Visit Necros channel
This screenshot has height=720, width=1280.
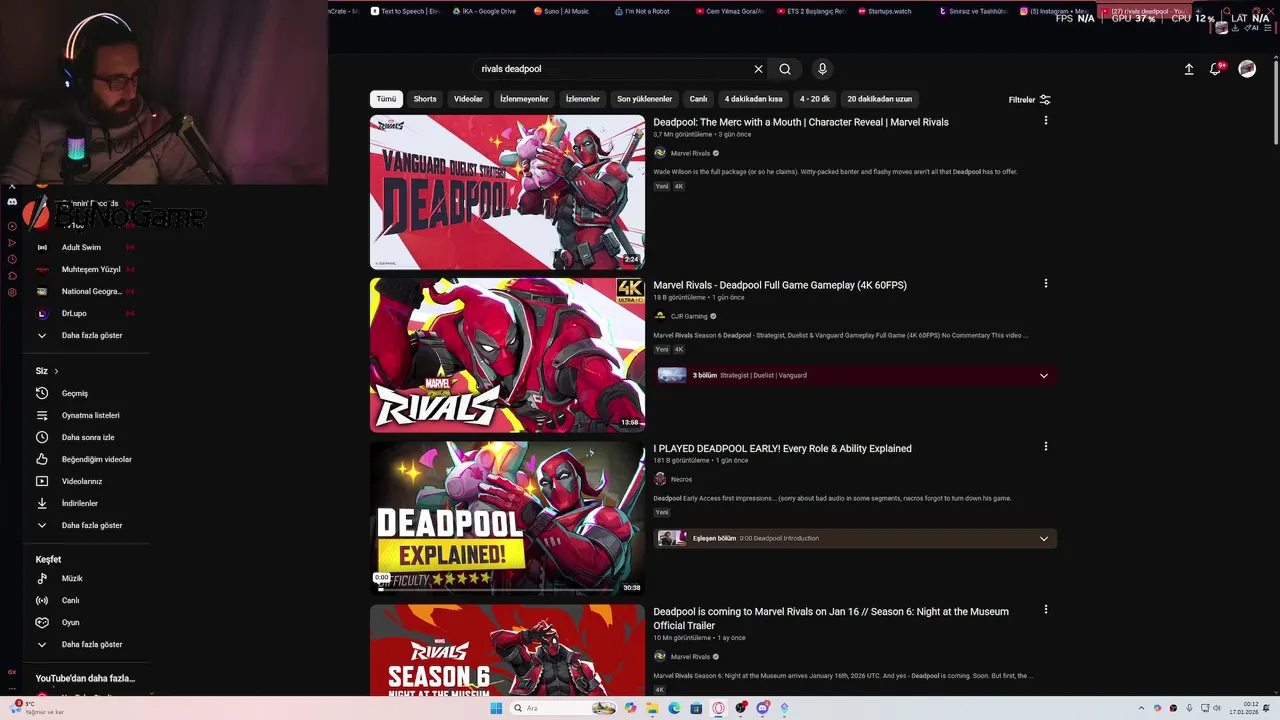coord(681,479)
